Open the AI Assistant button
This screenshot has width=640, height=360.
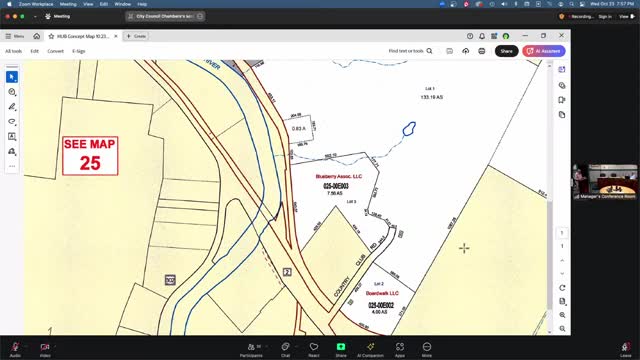(544, 51)
